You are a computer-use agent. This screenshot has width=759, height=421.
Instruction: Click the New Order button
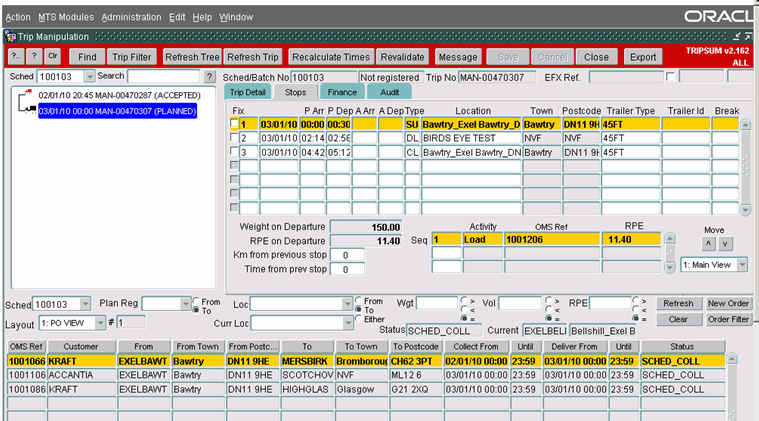coord(728,303)
